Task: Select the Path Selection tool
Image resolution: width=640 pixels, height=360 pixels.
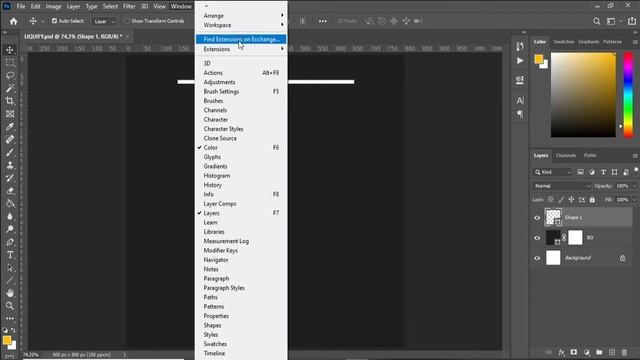Action: tap(10, 268)
